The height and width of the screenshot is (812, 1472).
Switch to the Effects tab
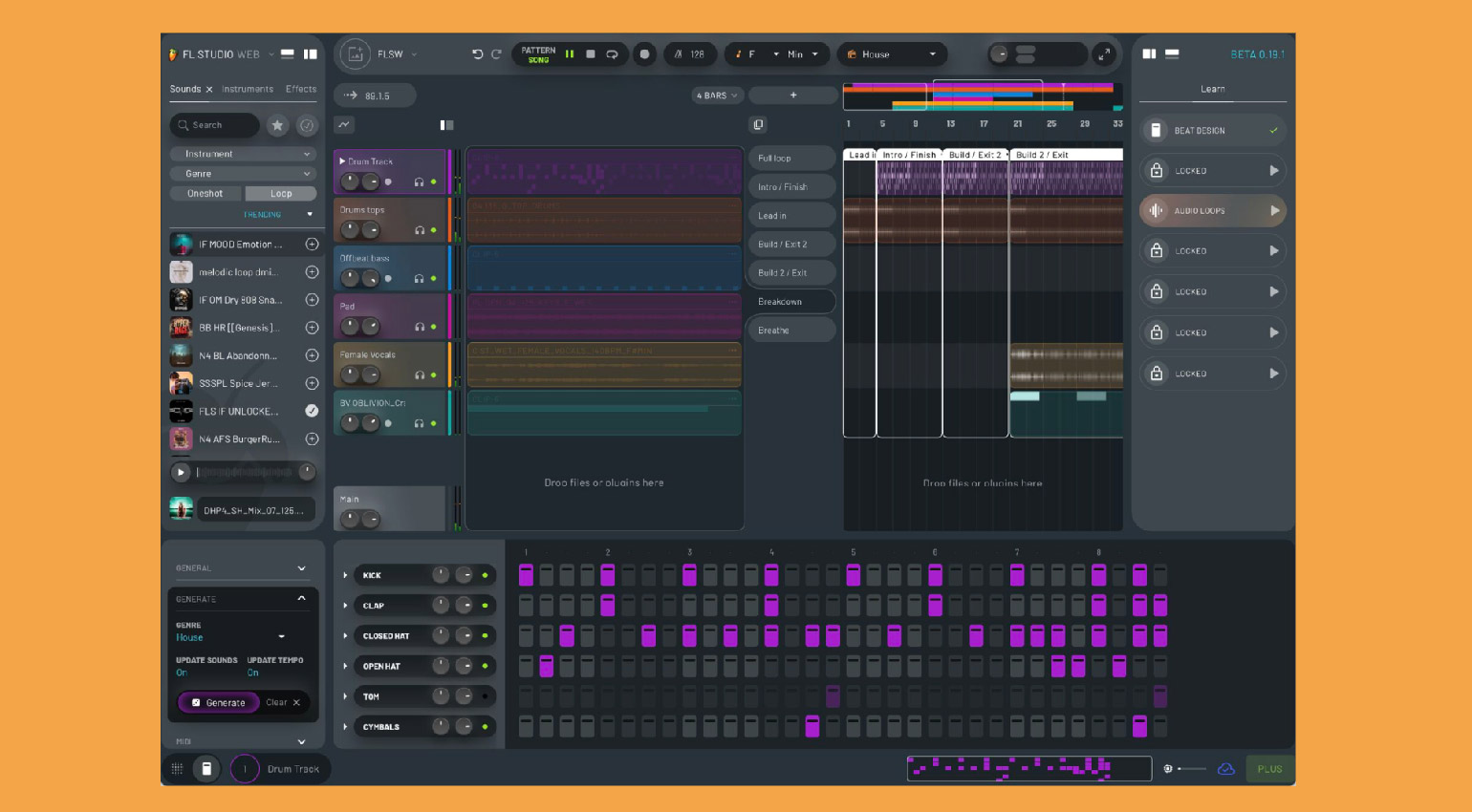pos(300,88)
